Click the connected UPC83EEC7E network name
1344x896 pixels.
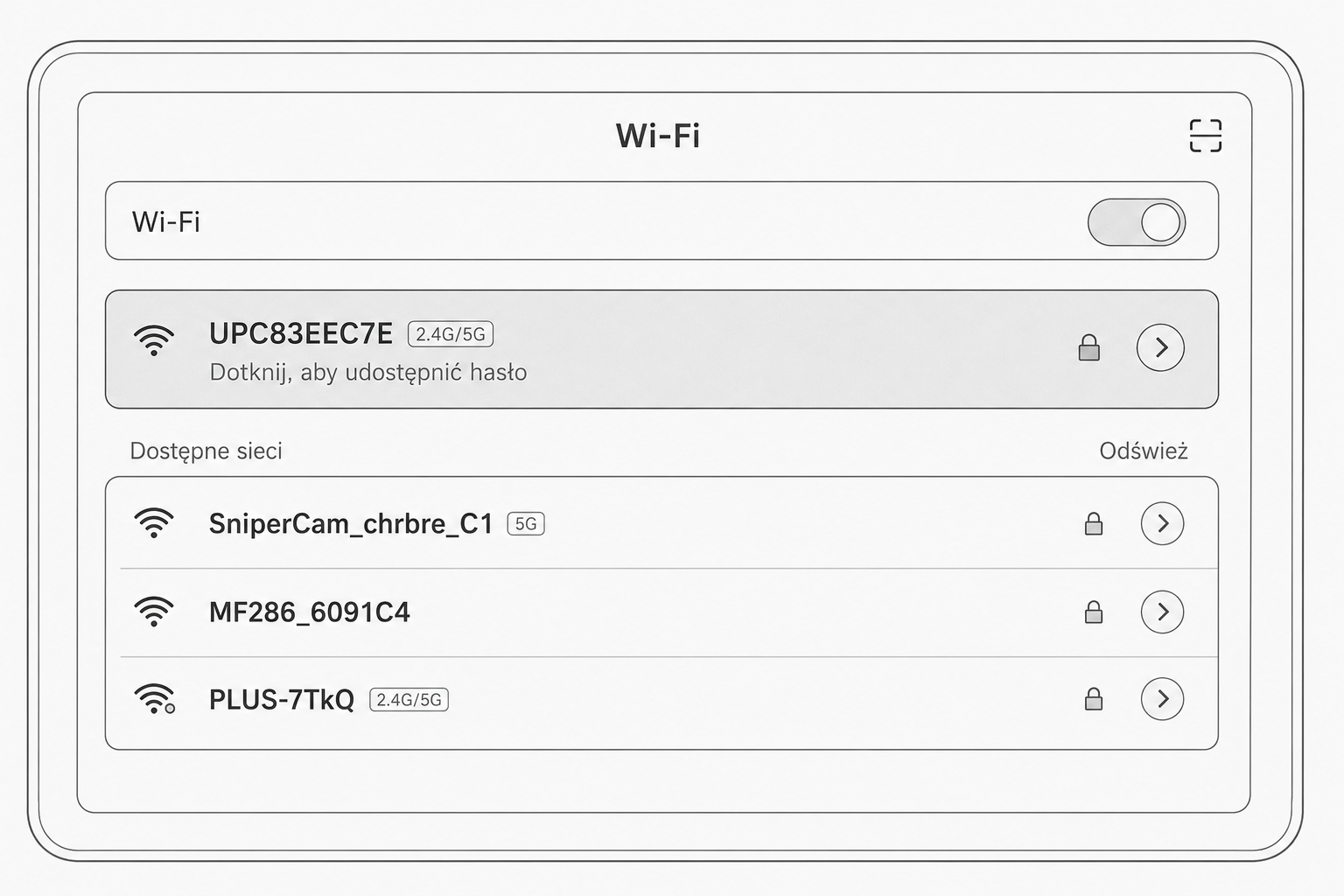click(301, 333)
